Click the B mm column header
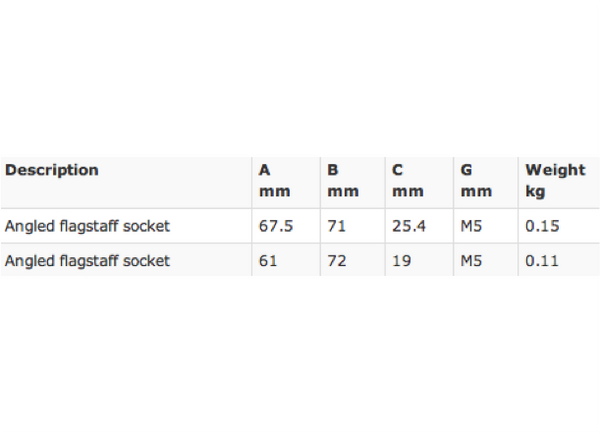This screenshot has width=600, height=434. point(342,180)
